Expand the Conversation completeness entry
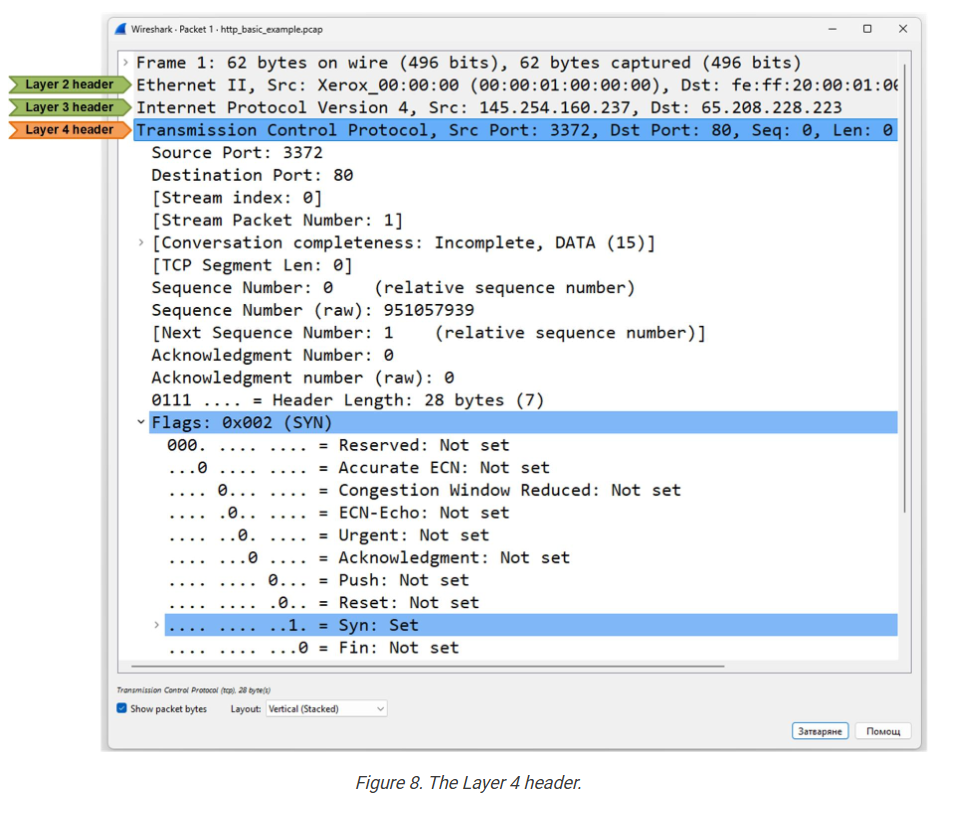Viewport: 958px width, 819px height. click(141, 243)
